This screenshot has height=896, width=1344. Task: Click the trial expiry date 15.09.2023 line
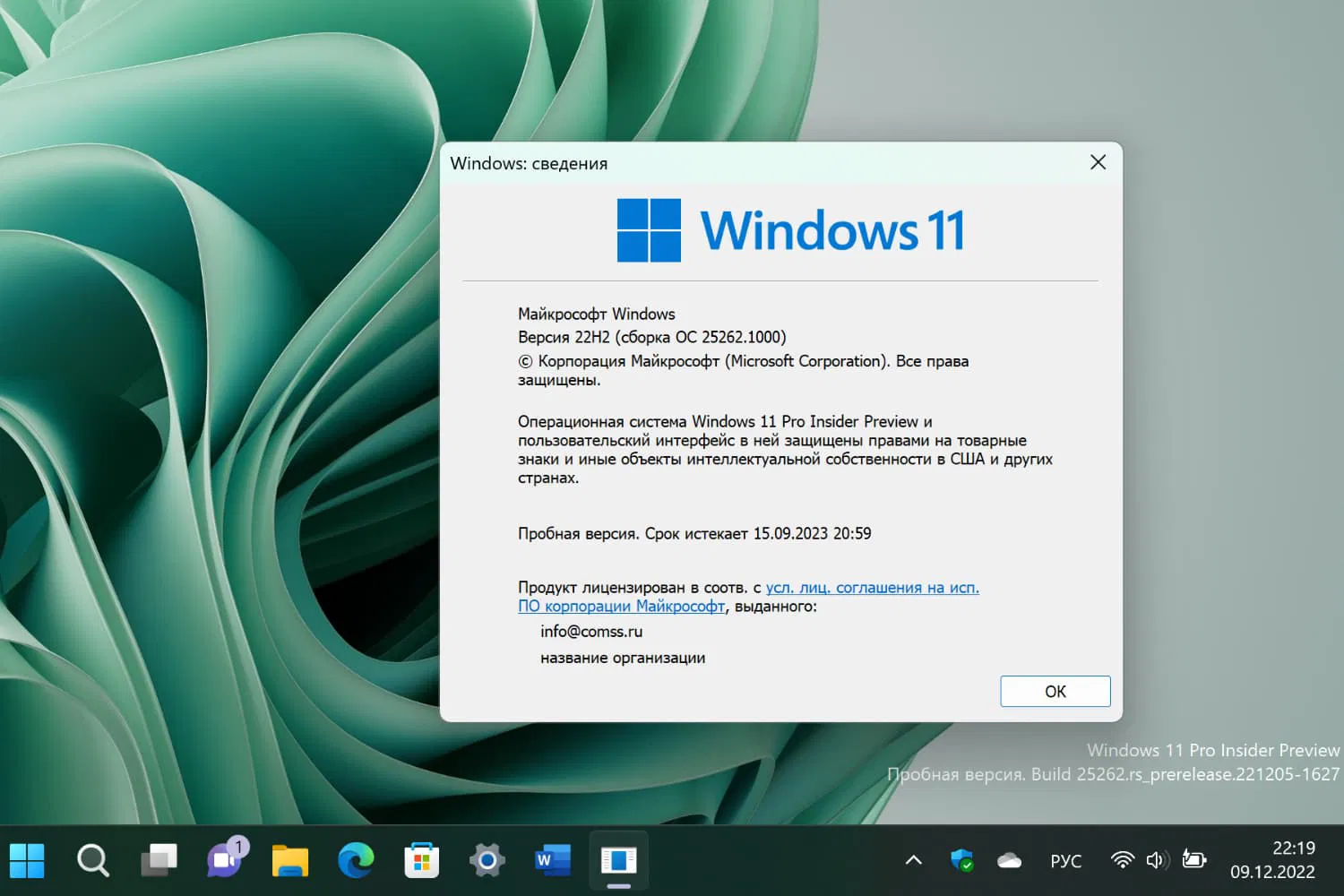694,534
